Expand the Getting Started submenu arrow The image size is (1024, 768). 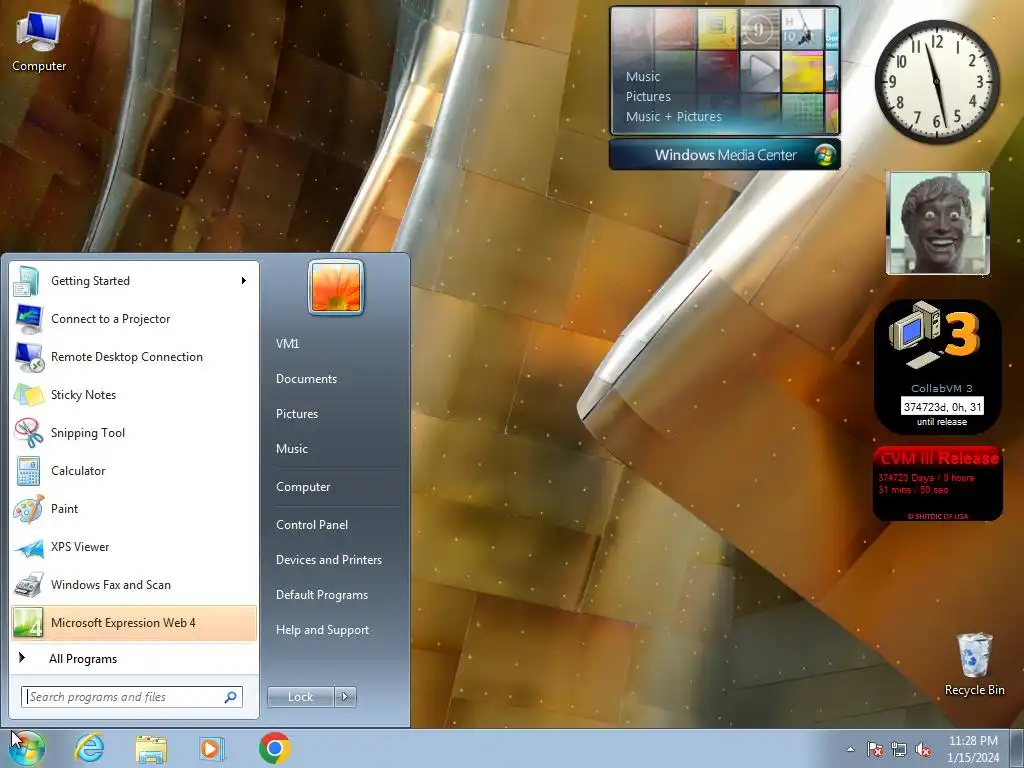click(x=244, y=281)
